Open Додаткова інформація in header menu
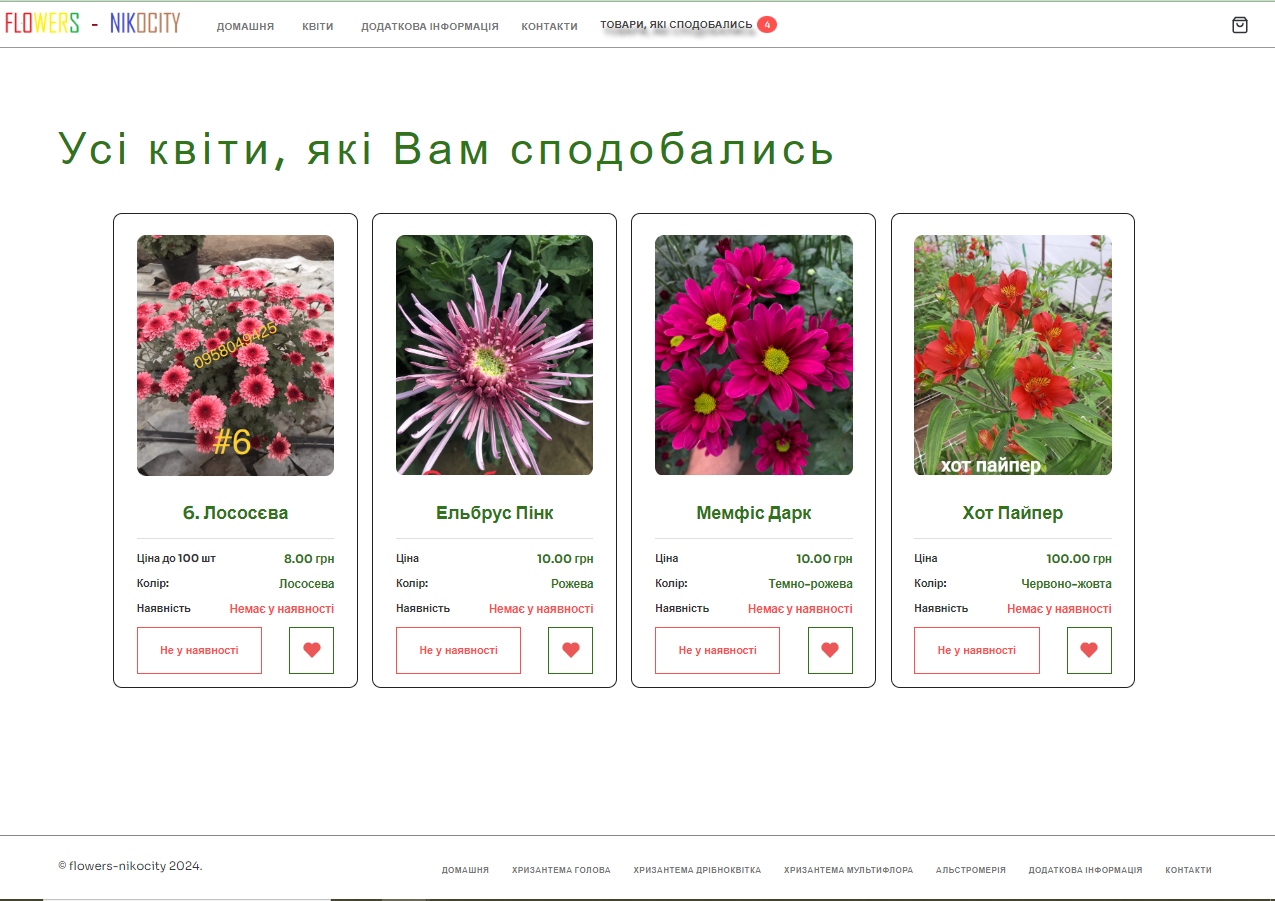The height and width of the screenshot is (901, 1275). click(x=430, y=26)
